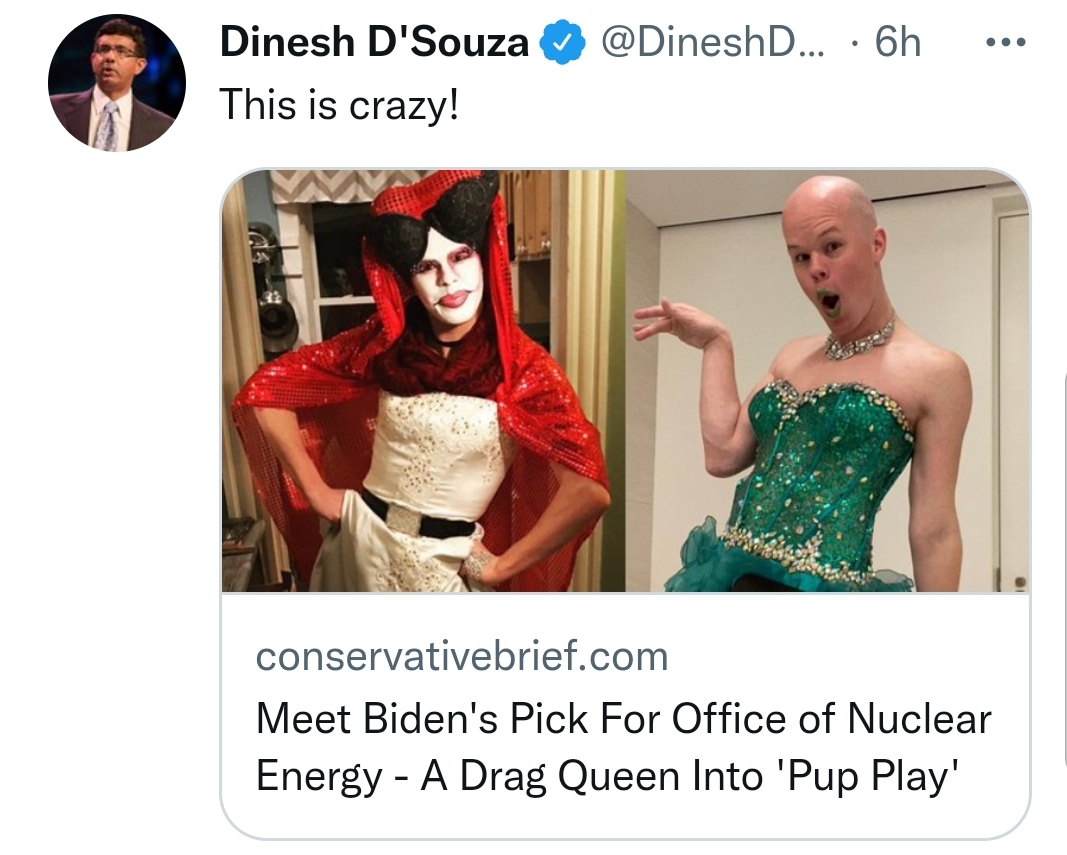Select the "This is crazy!" tweet text
This screenshot has height=855, width=1067.
coord(339,106)
